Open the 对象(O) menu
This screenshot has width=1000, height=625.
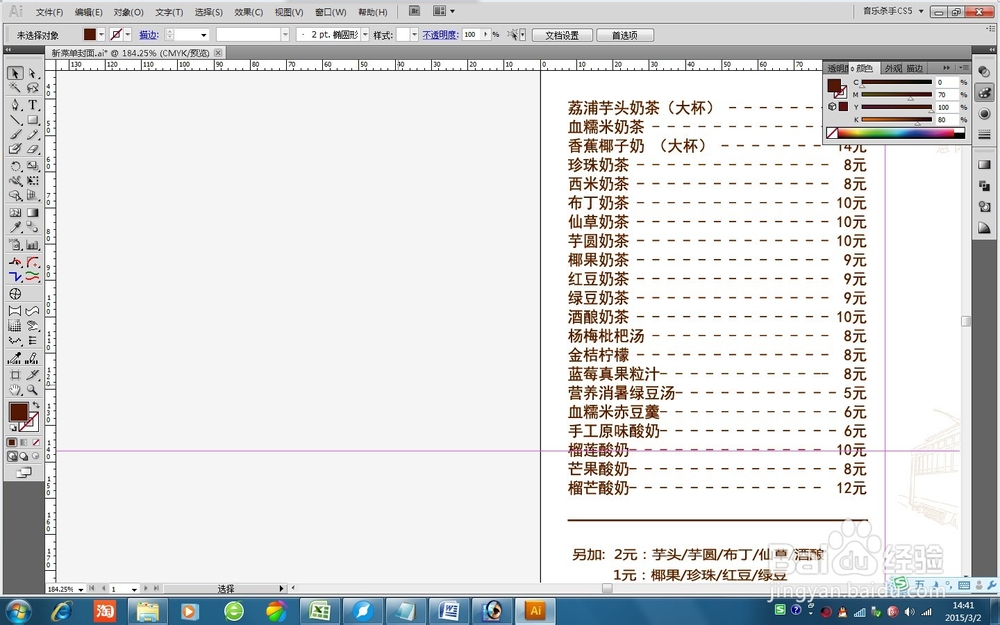click(128, 12)
